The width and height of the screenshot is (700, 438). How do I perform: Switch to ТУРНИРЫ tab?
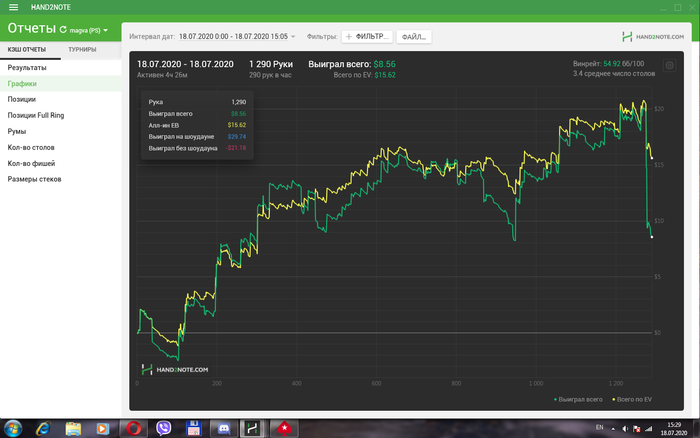[x=82, y=50]
